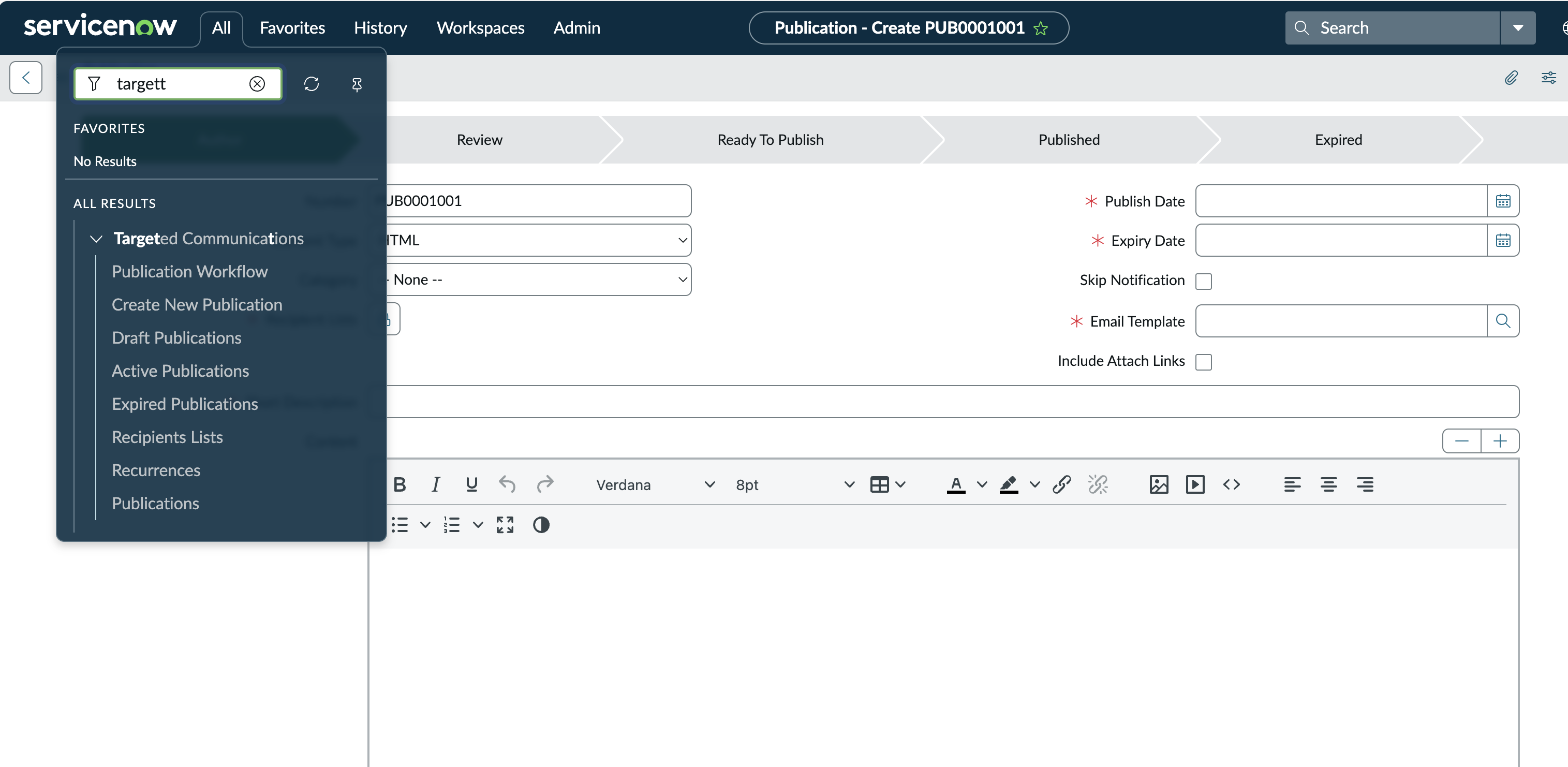The width and height of the screenshot is (1568, 767).
Task: Pin the All menu panel
Action: (357, 84)
